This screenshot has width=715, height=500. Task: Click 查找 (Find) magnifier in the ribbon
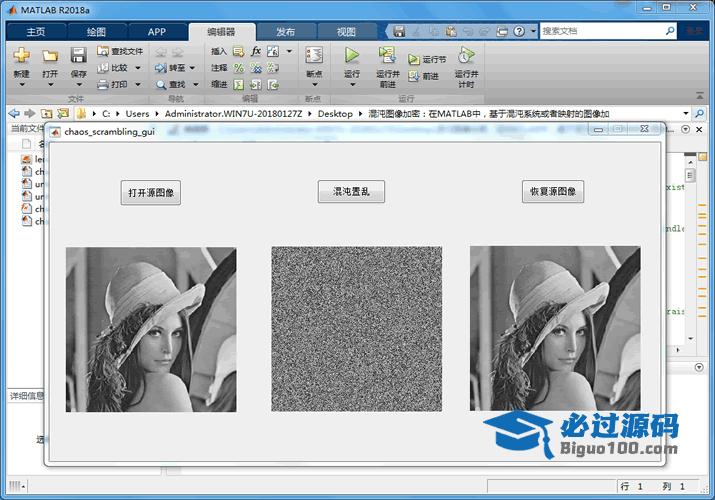171,85
